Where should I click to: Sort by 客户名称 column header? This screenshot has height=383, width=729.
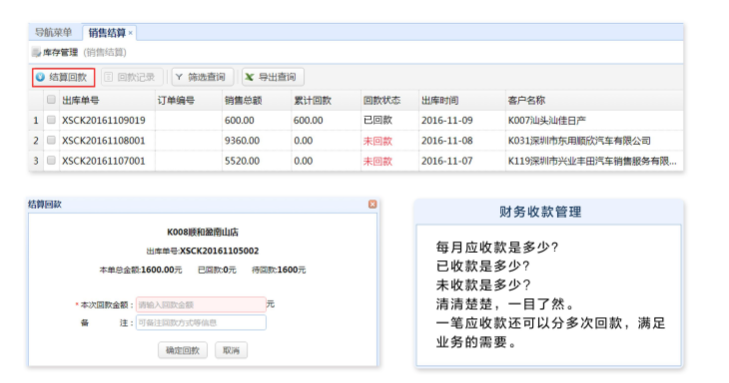tap(526, 100)
